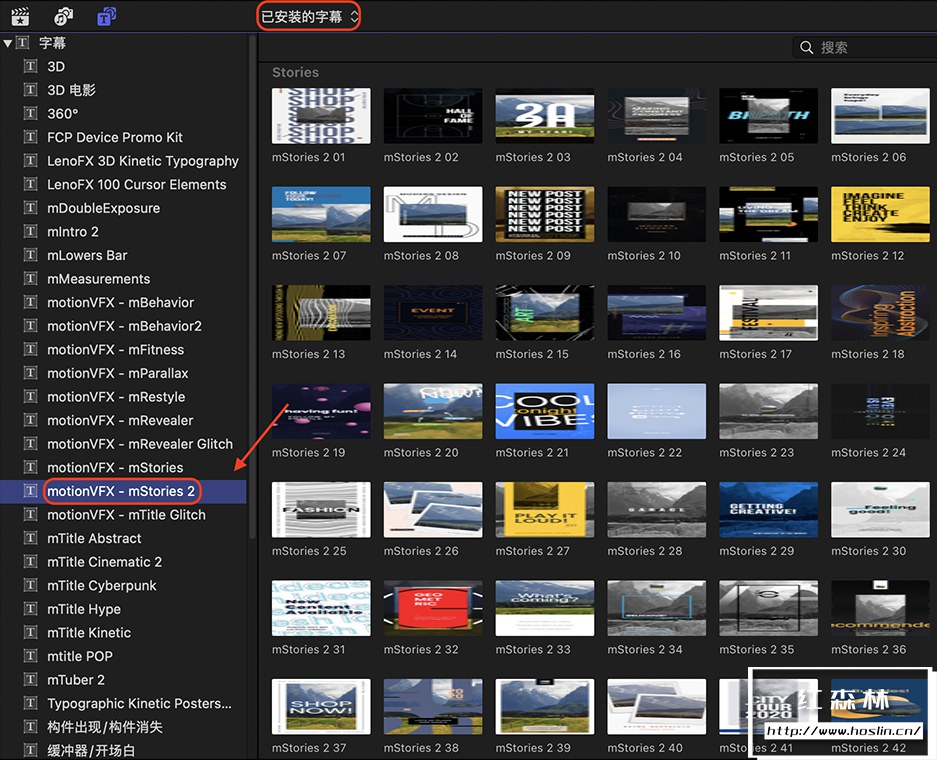Click the search magnifier icon
The image size is (937, 760).
pyautogui.click(x=807, y=47)
